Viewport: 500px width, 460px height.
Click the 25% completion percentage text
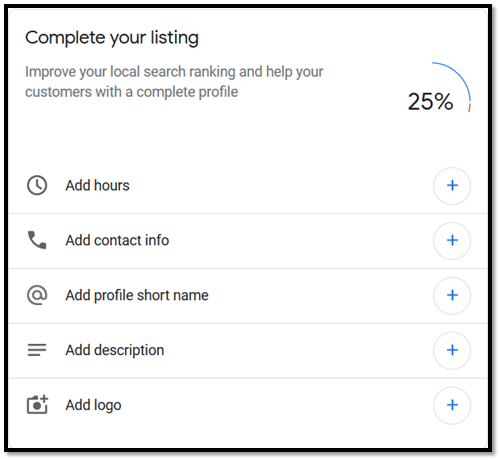click(430, 101)
